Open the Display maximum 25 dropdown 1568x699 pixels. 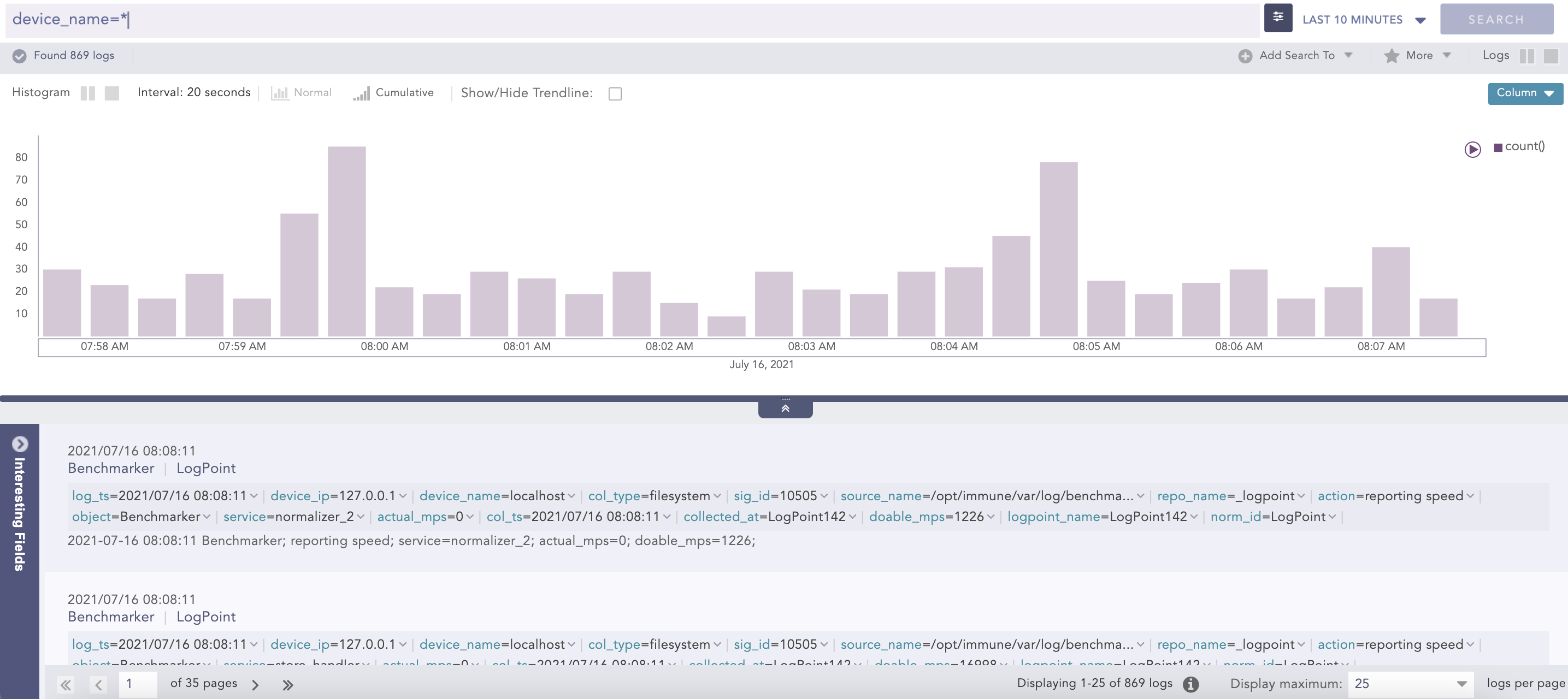(1410, 684)
